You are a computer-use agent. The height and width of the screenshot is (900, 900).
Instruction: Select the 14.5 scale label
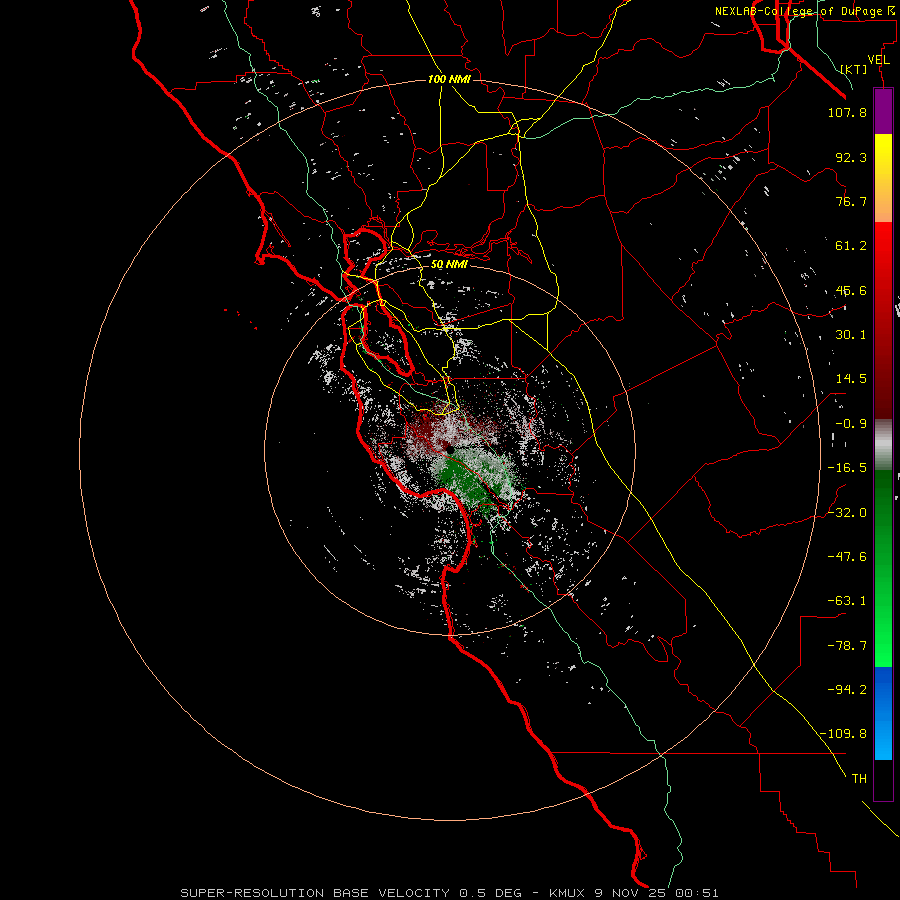pos(851,379)
